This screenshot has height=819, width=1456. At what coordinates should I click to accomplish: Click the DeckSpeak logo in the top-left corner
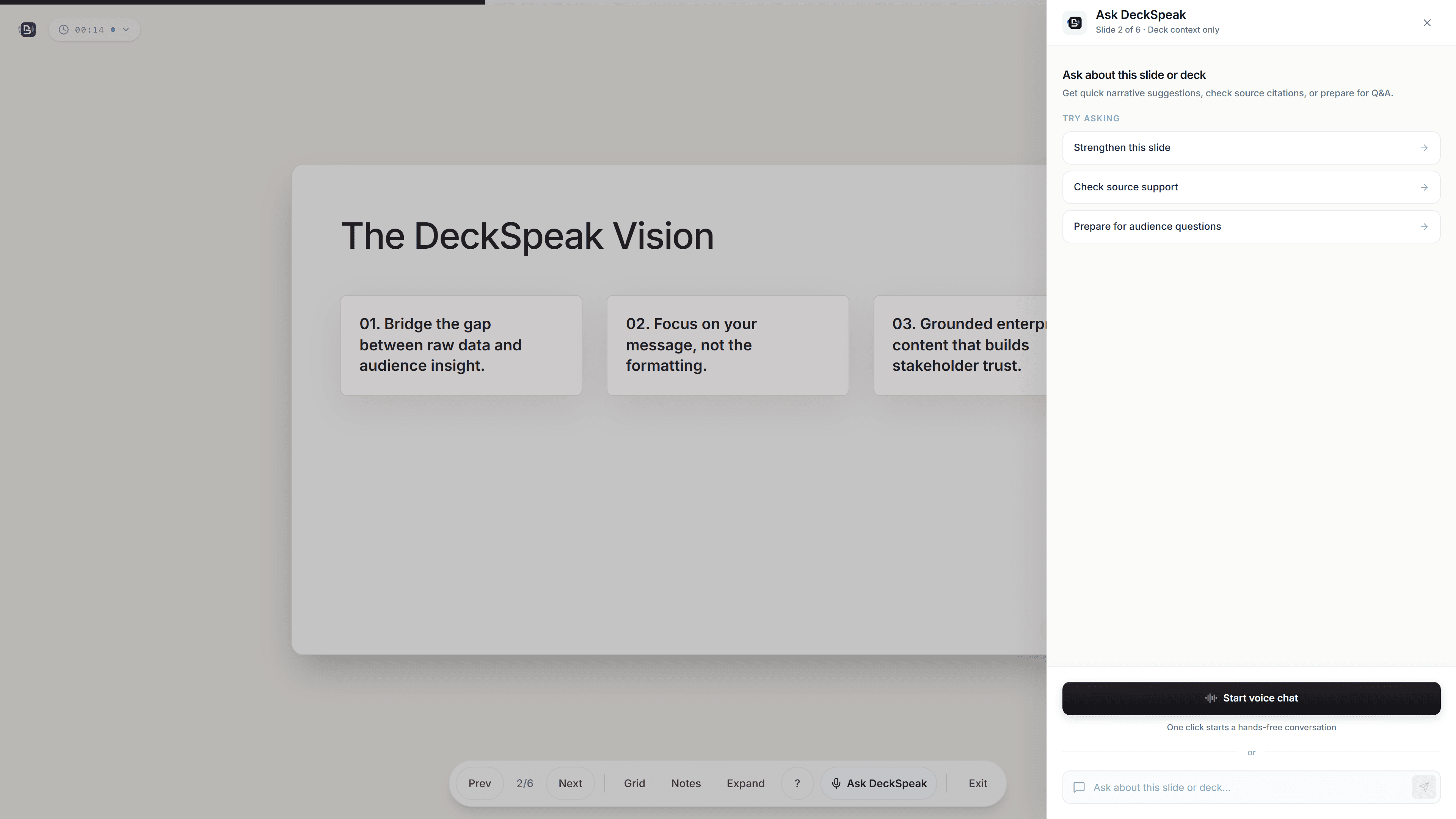point(27,30)
